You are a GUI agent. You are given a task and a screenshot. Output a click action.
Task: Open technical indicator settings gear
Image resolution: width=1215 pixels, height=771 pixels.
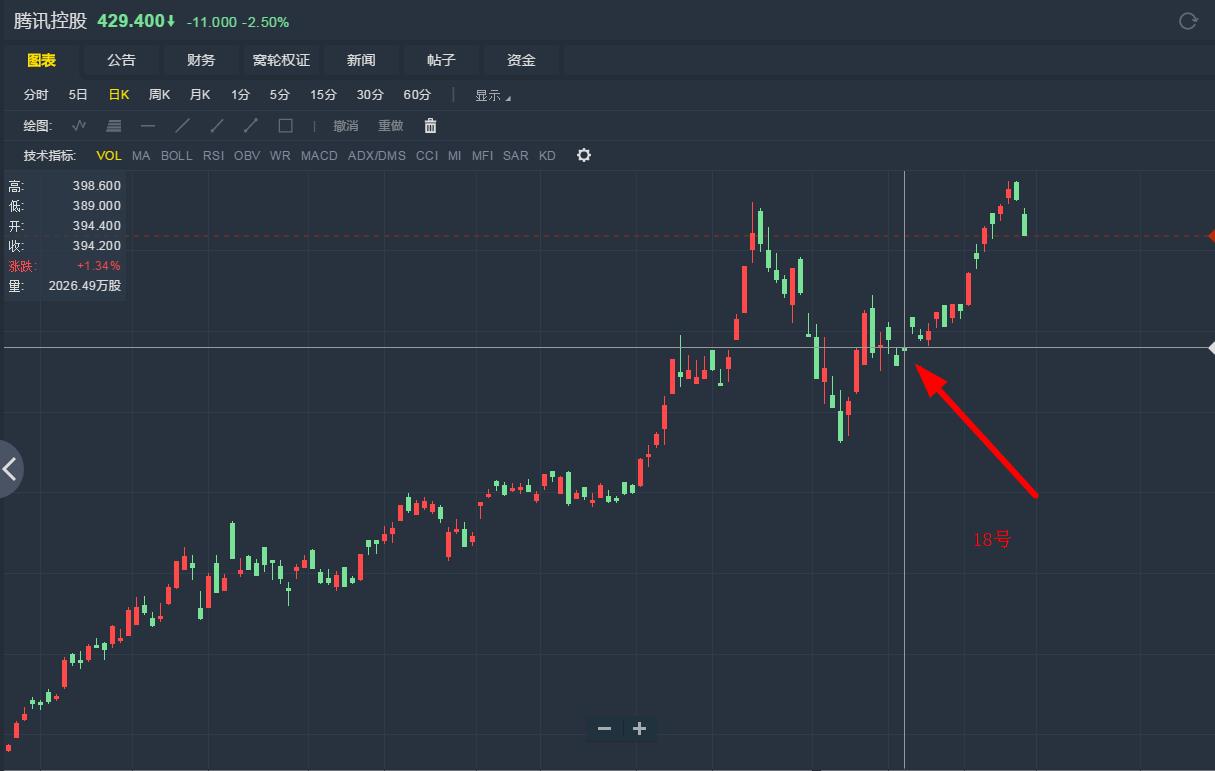pos(584,156)
